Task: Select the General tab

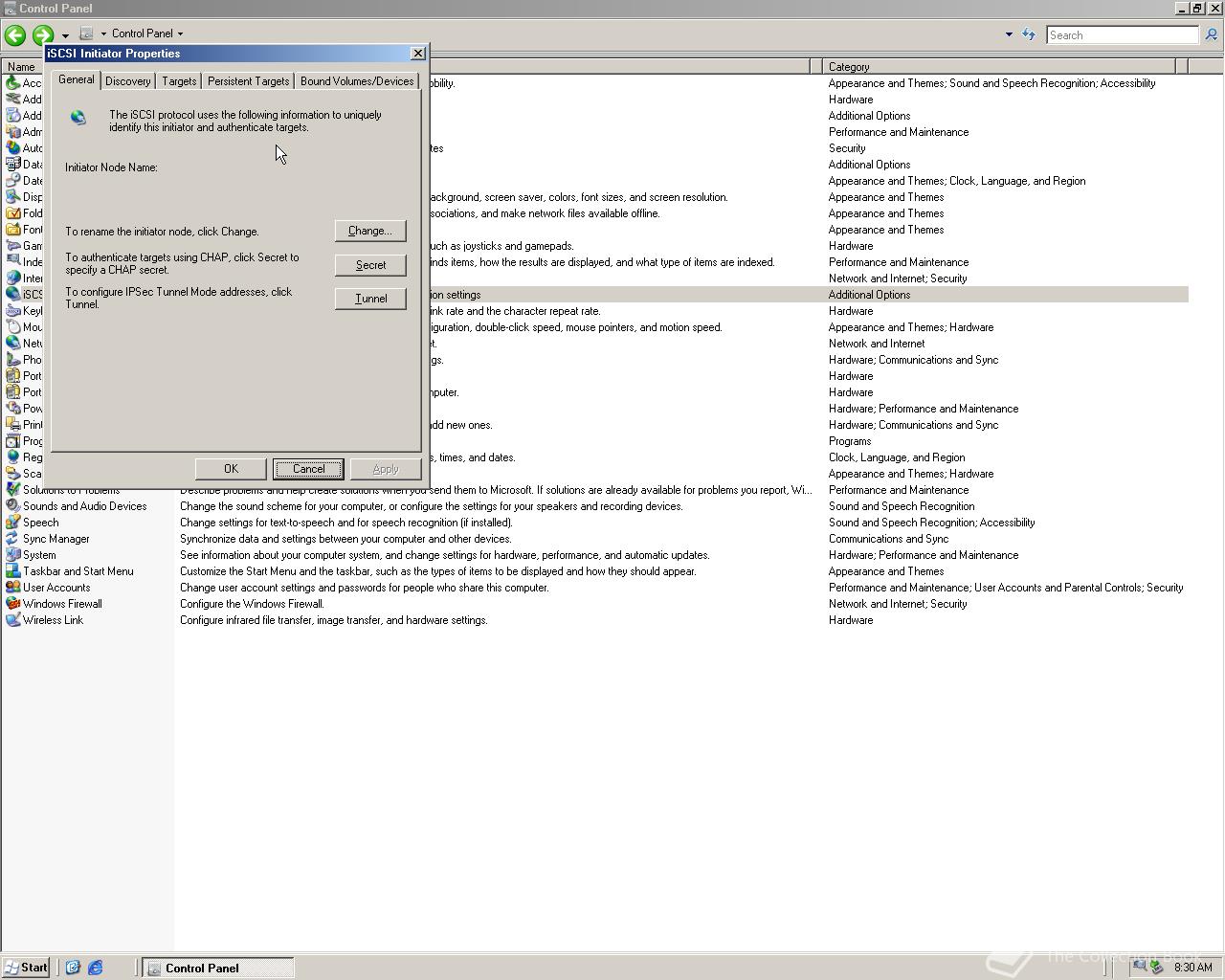Action: pyautogui.click(x=76, y=79)
